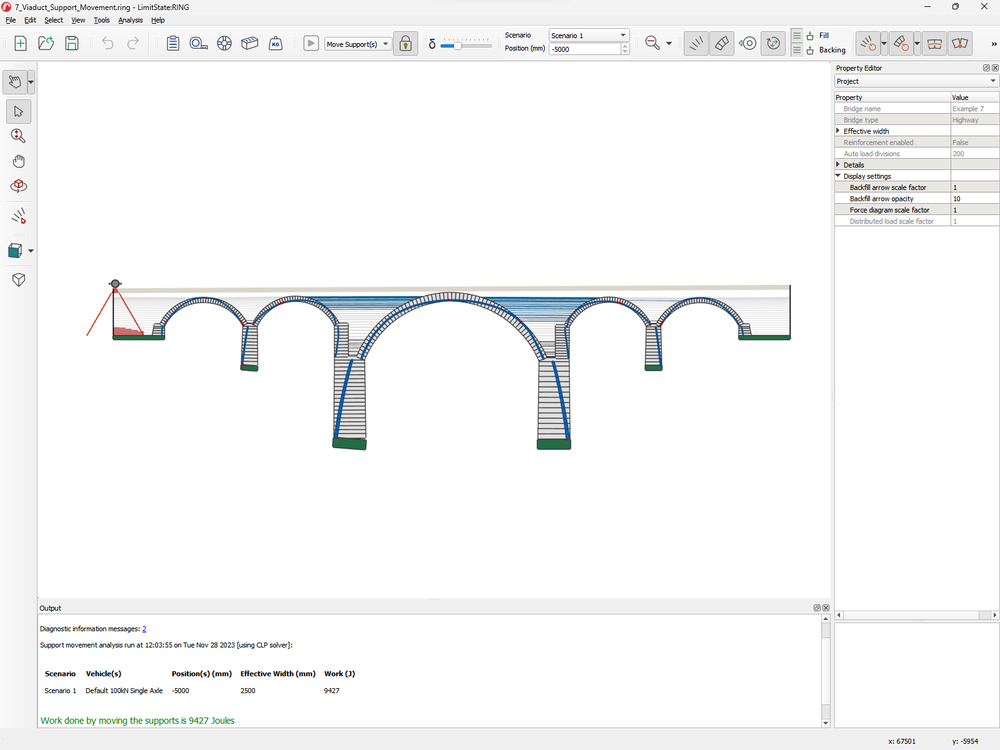
Task: Toggle the padlock lock button
Action: (405, 43)
